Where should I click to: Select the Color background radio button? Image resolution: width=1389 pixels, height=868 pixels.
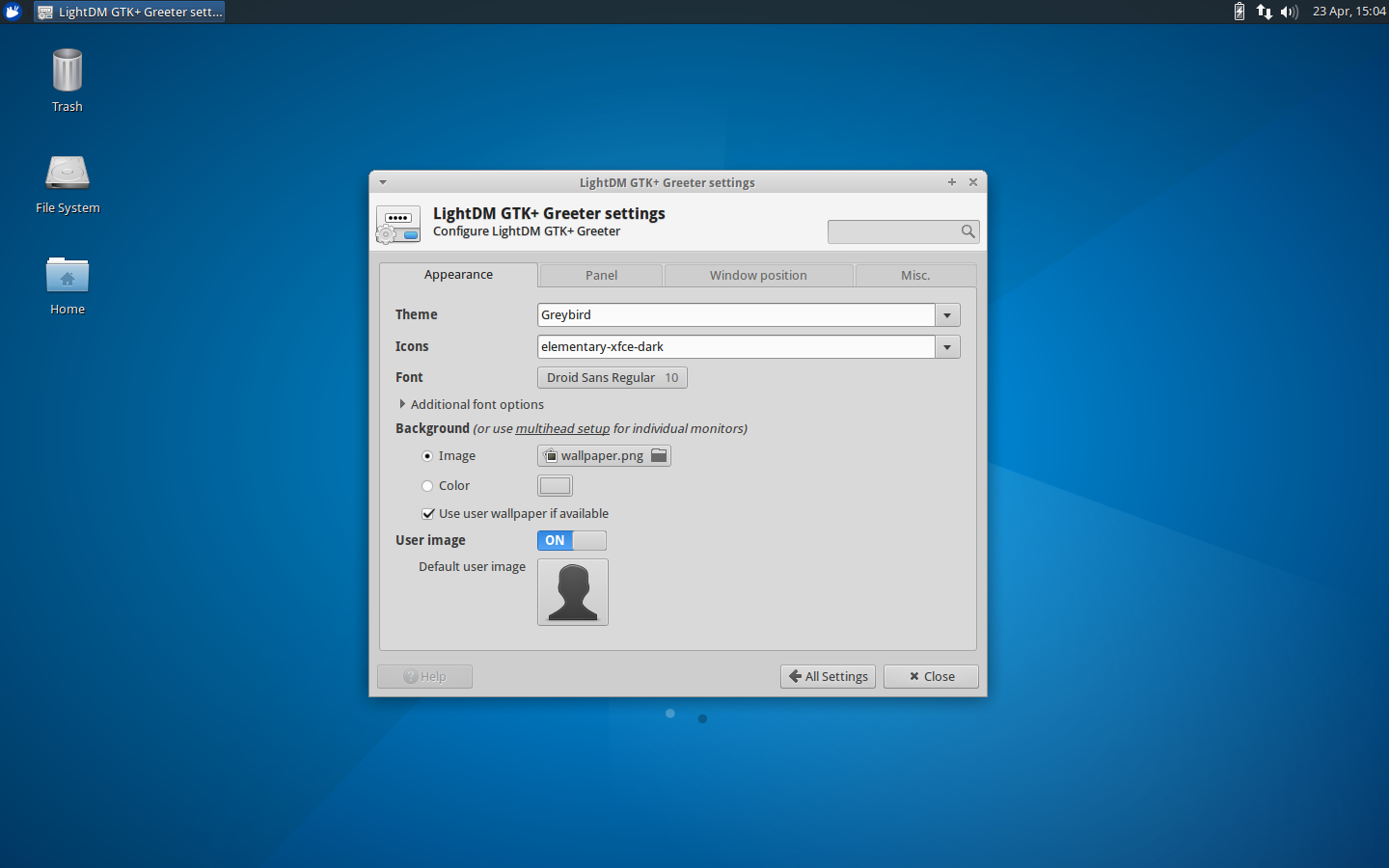[427, 485]
